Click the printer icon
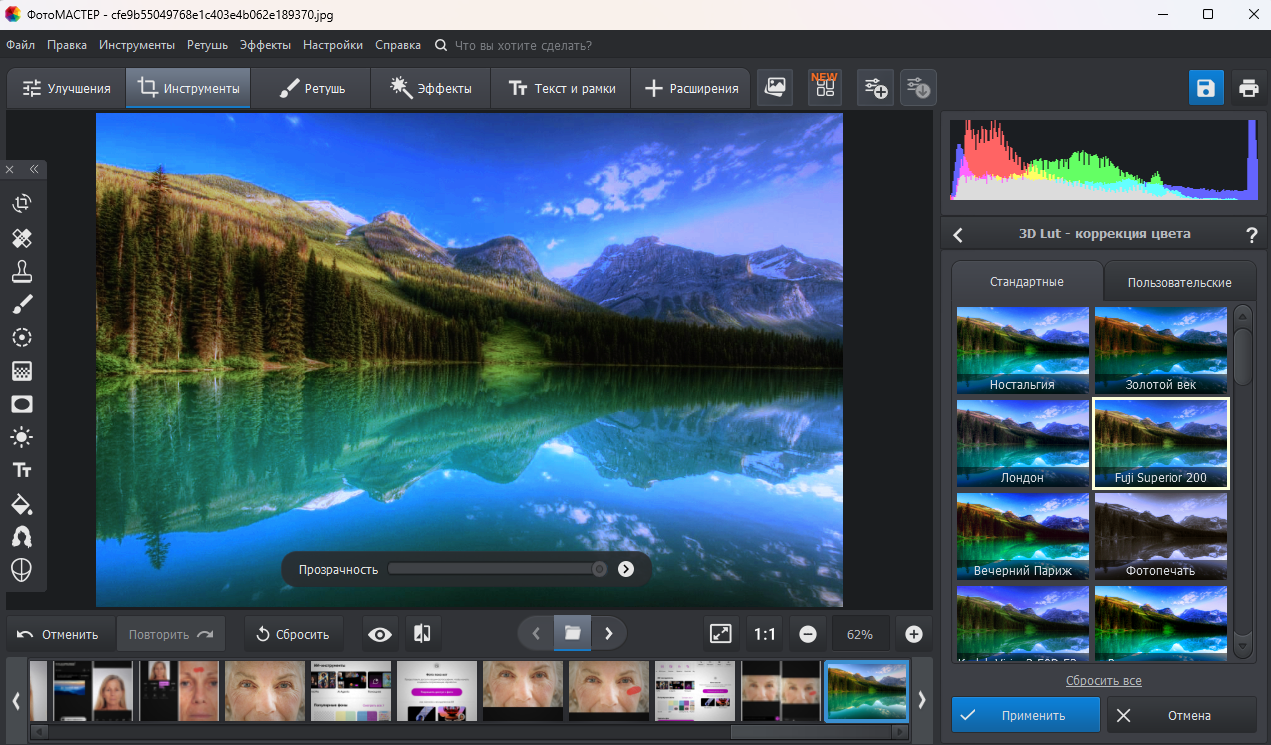This screenshot has width=1271, height=745. tap(1248, 88)
